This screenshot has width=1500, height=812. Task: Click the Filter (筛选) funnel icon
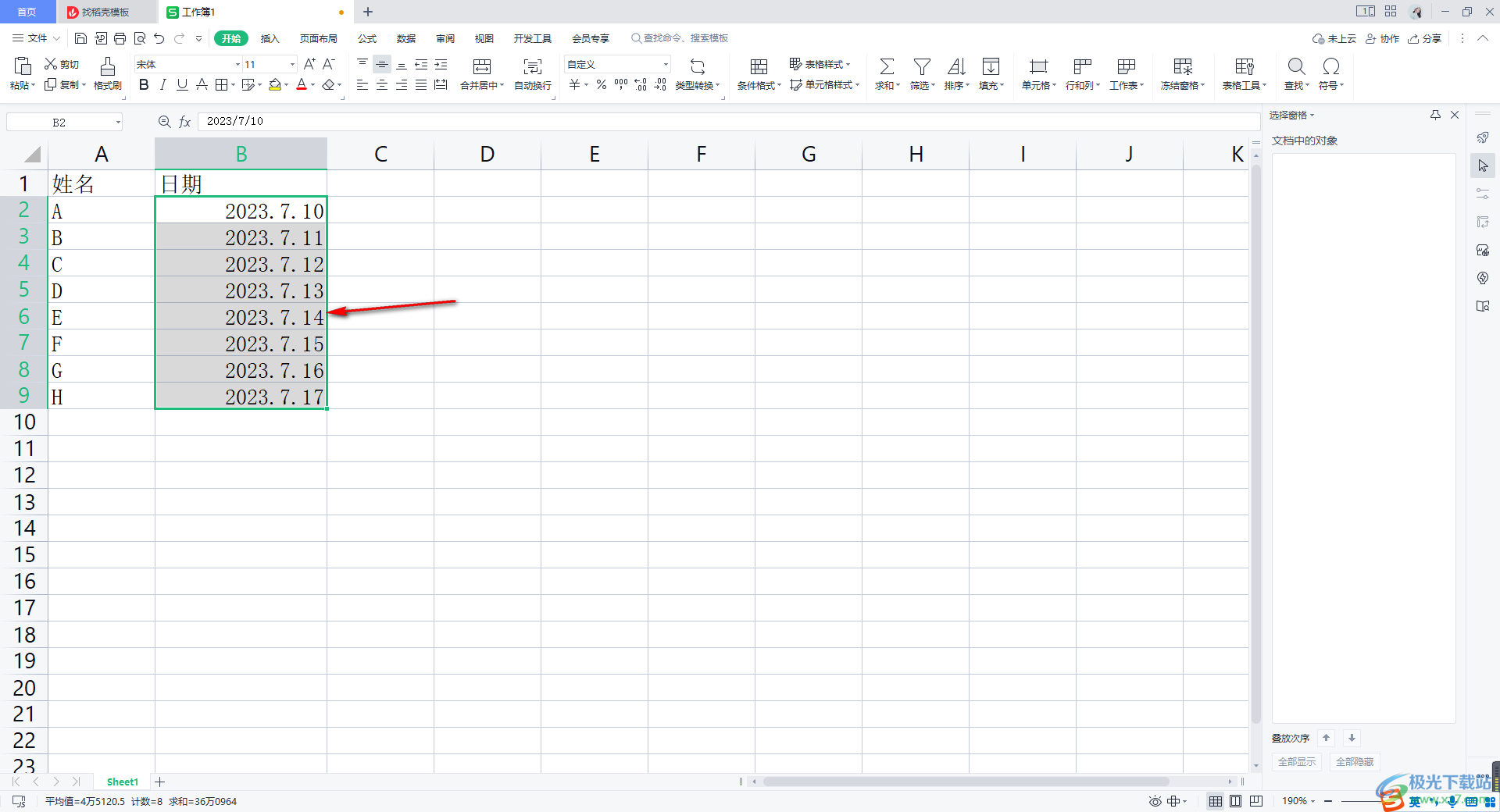pyautogui.click(x=922, y=66)
